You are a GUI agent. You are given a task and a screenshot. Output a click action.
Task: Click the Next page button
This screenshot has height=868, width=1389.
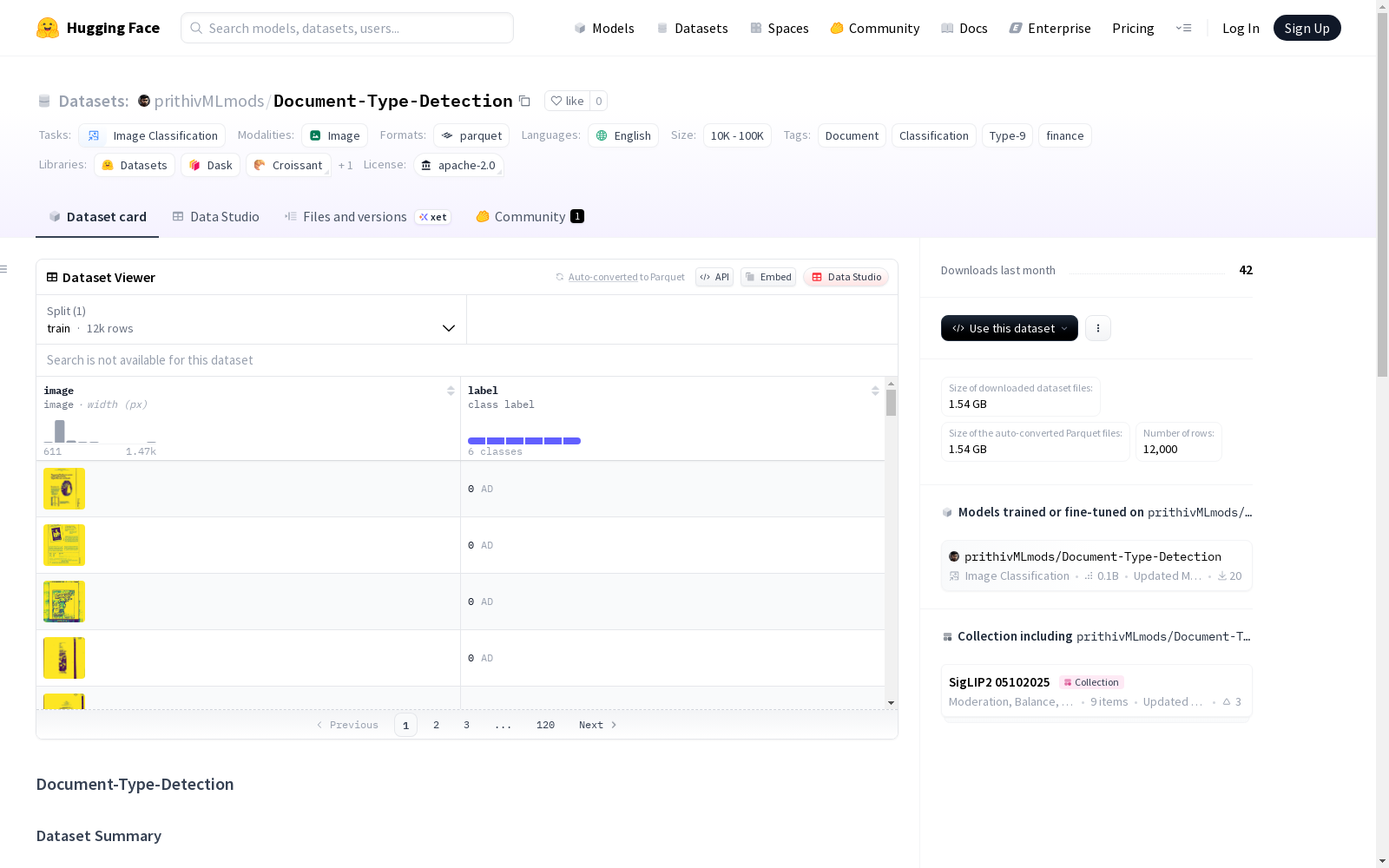(x=597, y=725)
